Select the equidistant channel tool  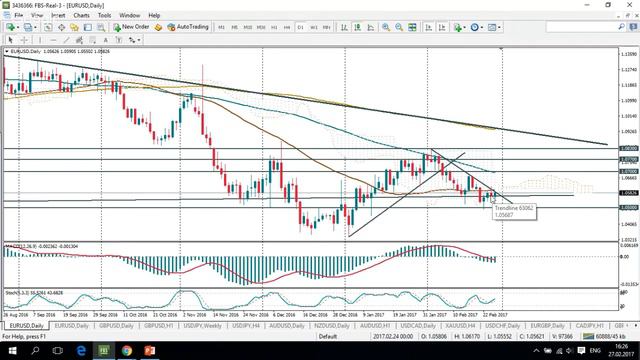tap(79, 40)
